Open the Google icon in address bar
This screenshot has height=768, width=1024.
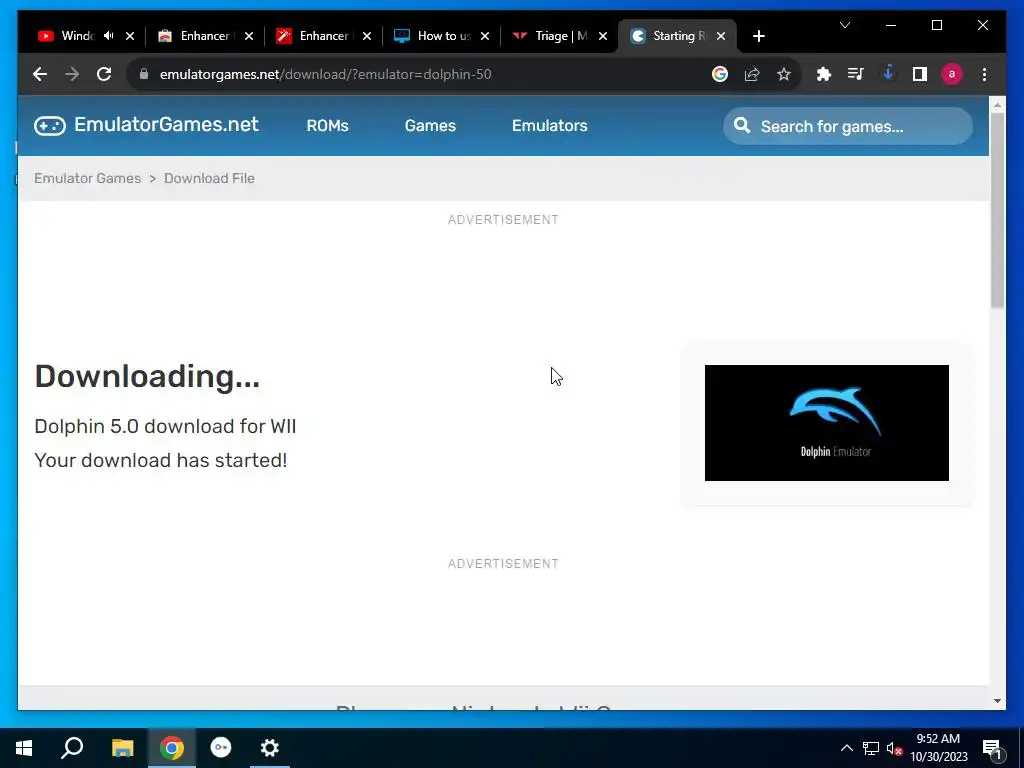pos(720,74)
